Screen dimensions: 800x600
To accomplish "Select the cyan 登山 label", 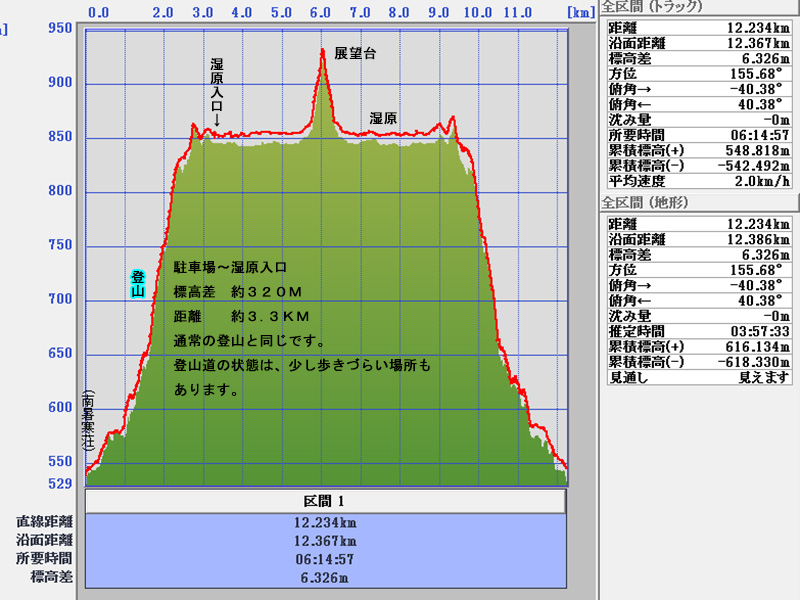I will 138,284.
